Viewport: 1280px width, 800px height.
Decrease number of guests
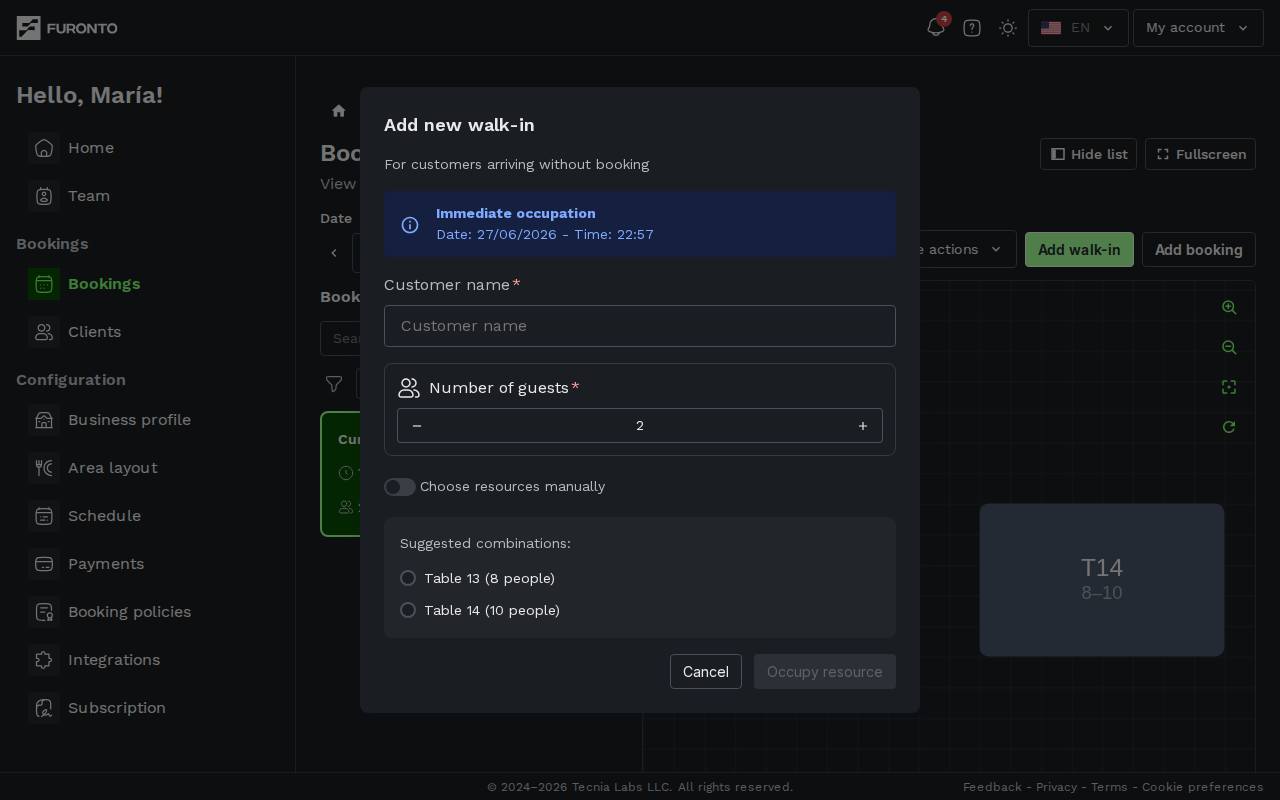click(x=417, y=426)
